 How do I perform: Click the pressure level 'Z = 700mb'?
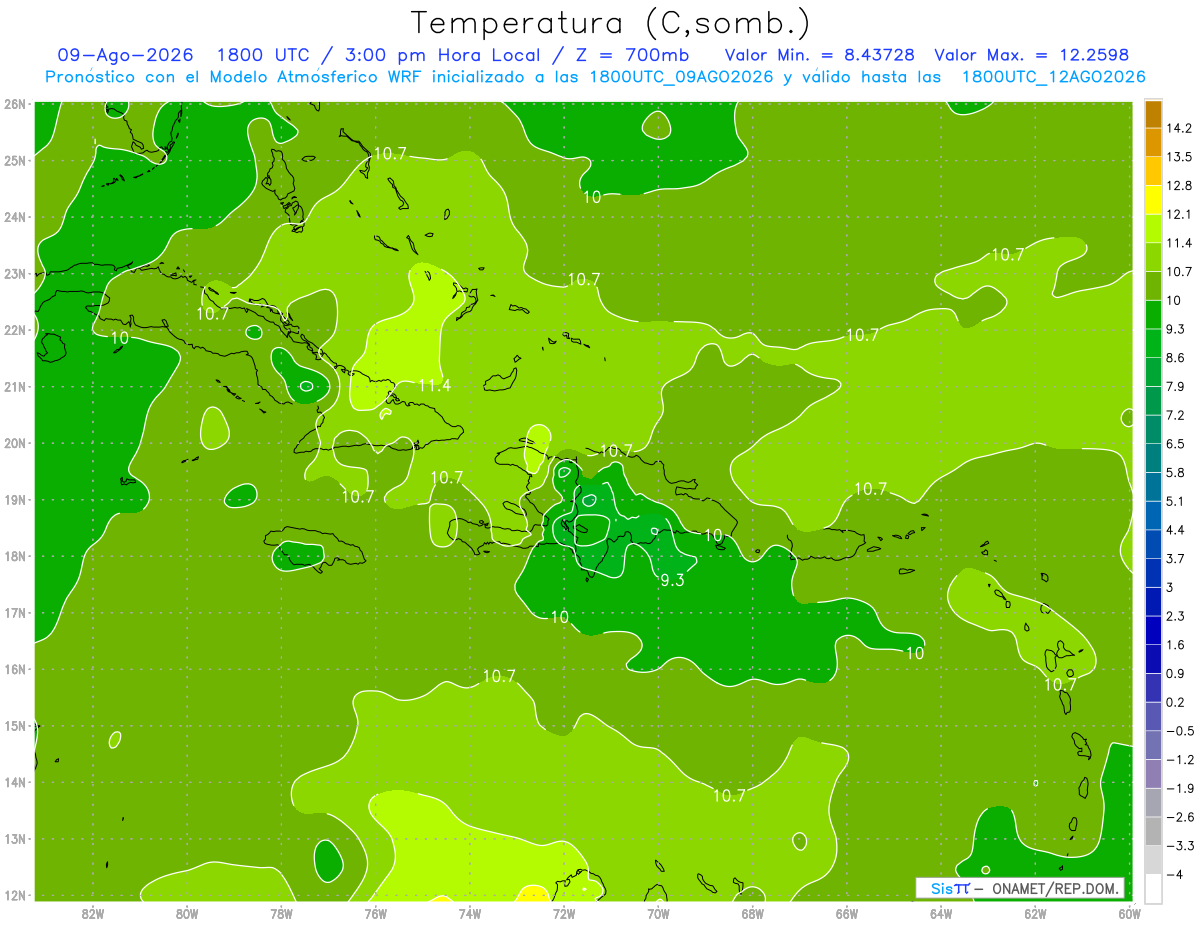coord(634,55)
